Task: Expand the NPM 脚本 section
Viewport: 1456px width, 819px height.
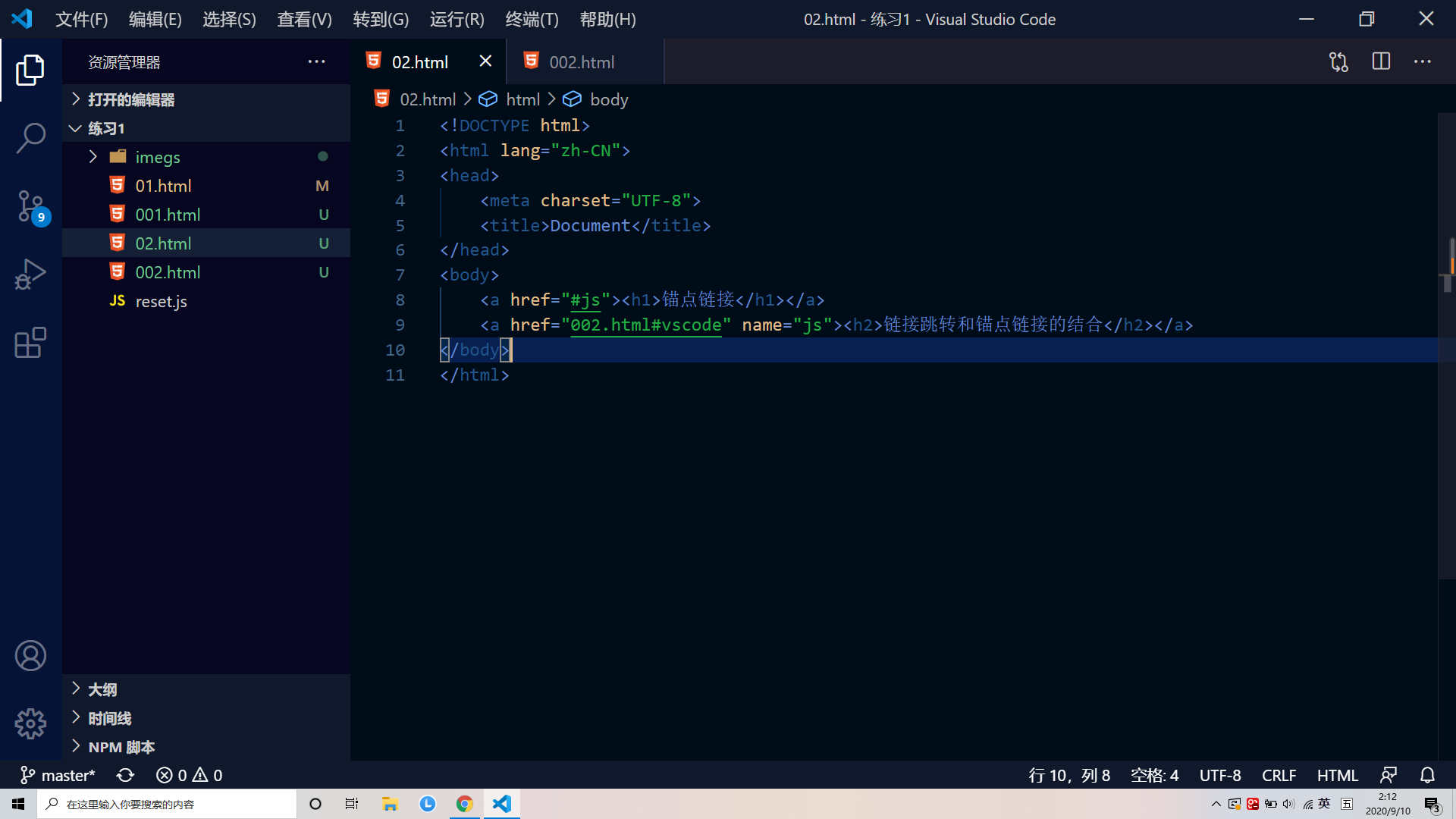Action: tap(206, 747)
